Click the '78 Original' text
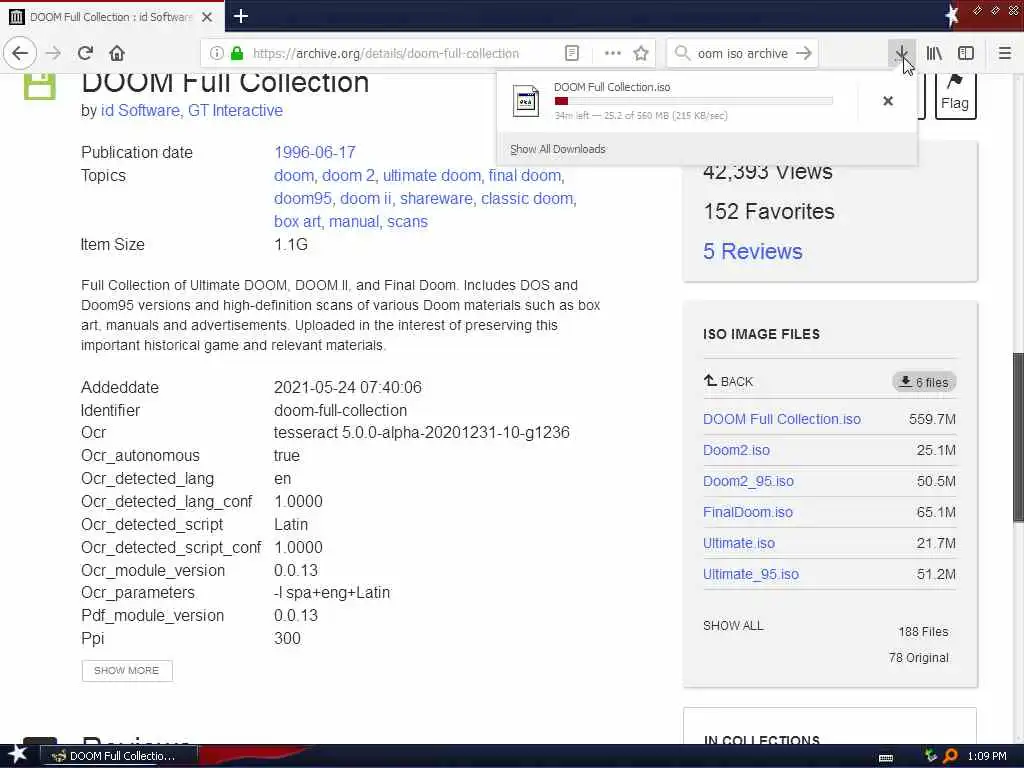Image resolution: width=1024 pixels, height=768 pixels. (x=918, y=658)
